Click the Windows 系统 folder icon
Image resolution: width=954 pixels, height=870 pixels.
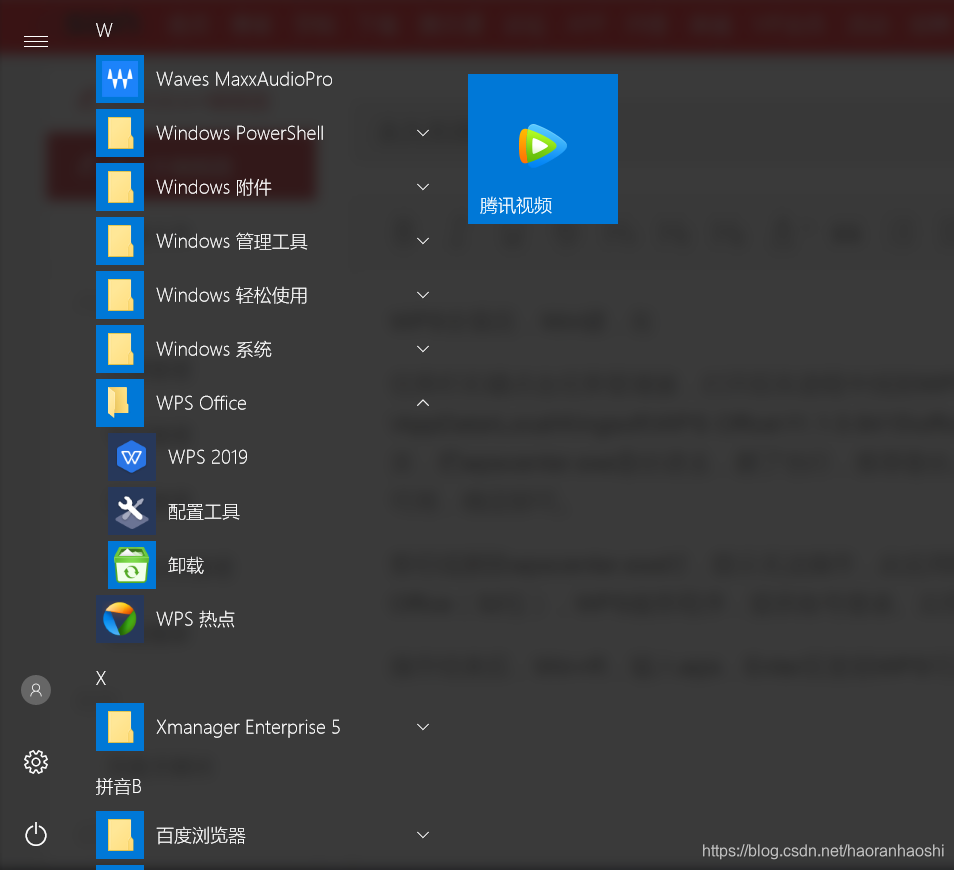[x=120, y=349]
